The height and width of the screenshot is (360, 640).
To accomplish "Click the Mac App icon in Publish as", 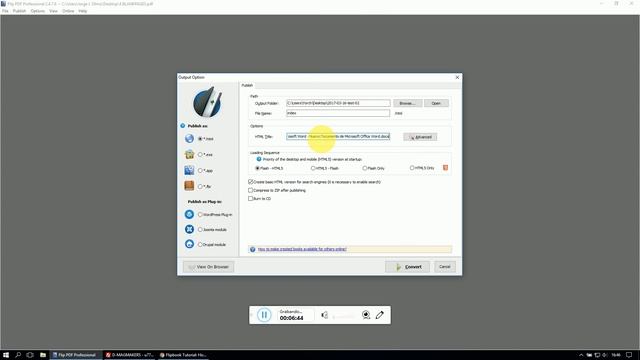I will (189, 170).
